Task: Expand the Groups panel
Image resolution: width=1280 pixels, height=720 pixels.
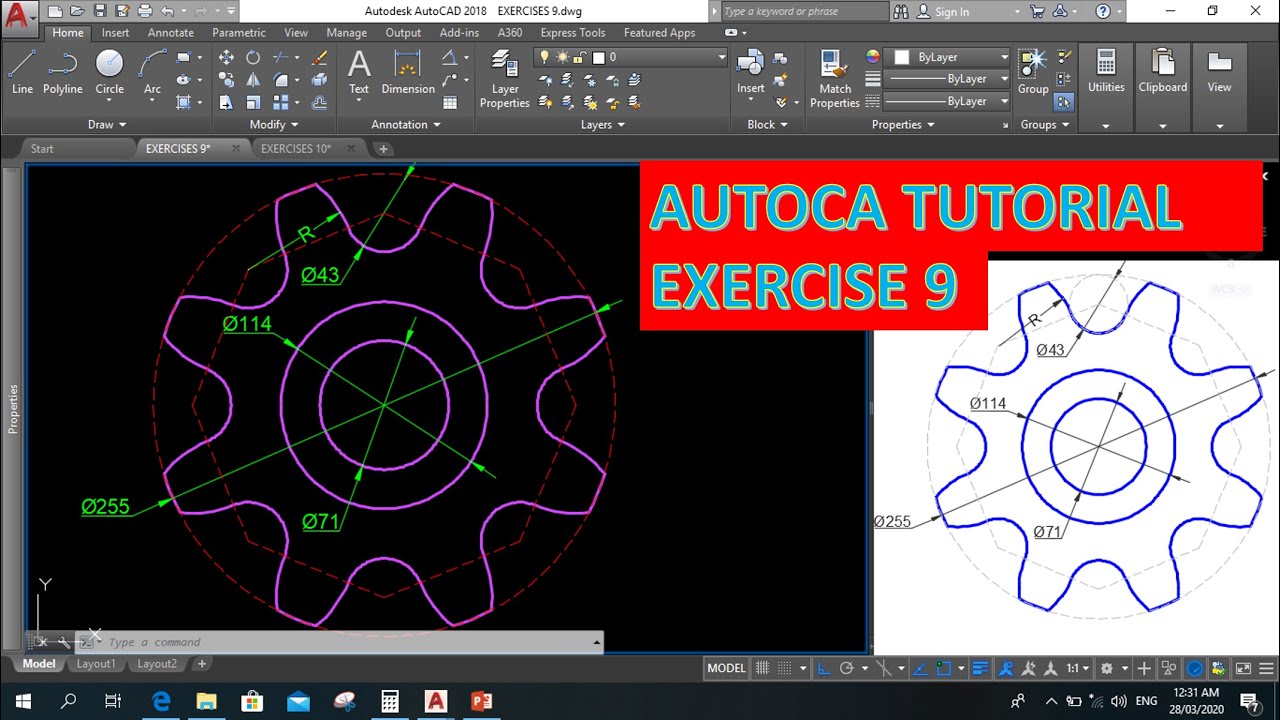Action: pyautogui.click(x=1045, y=125)
